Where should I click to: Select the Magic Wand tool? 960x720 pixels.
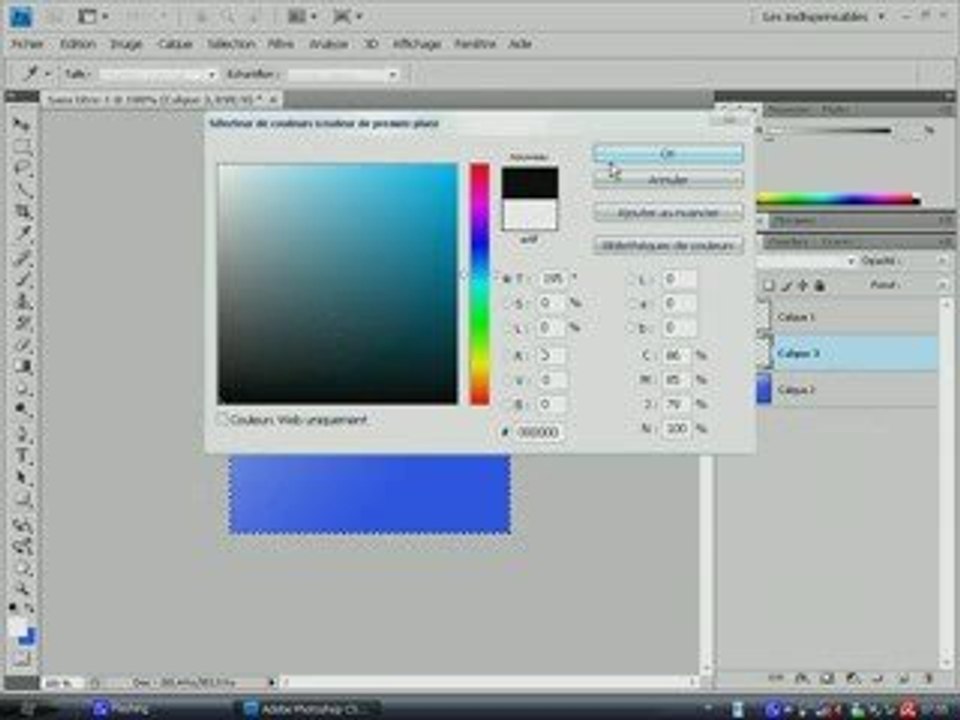[22, 190]
